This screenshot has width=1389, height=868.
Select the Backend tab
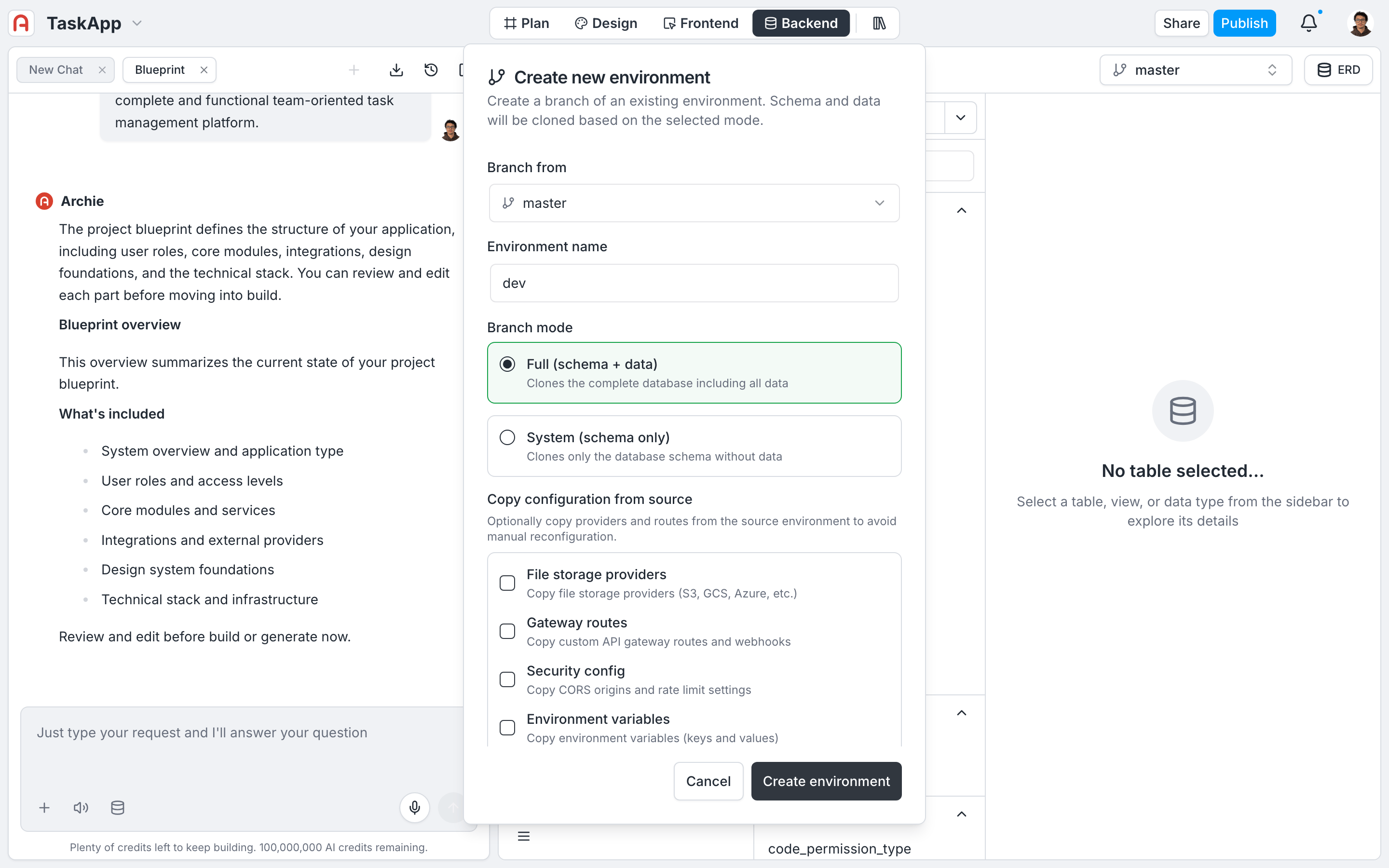801,23
